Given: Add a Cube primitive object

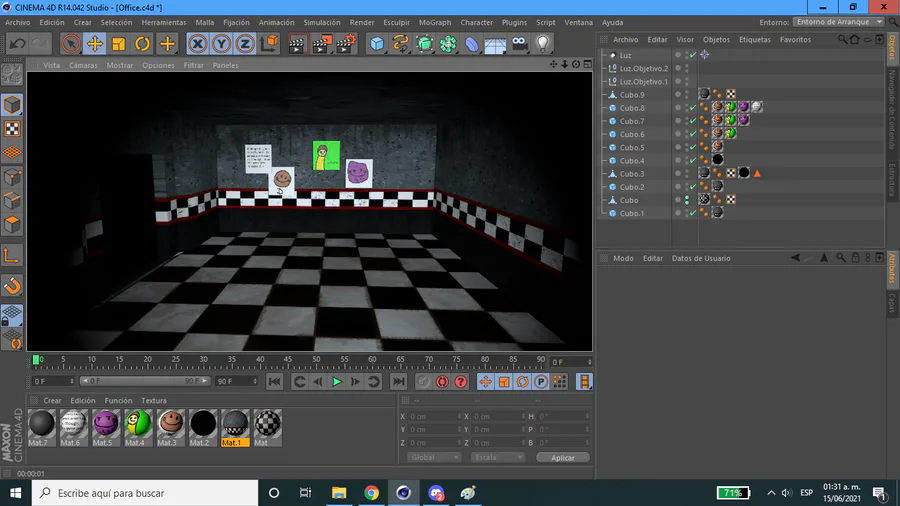Looking at the screenshot, I should (377, 44).
